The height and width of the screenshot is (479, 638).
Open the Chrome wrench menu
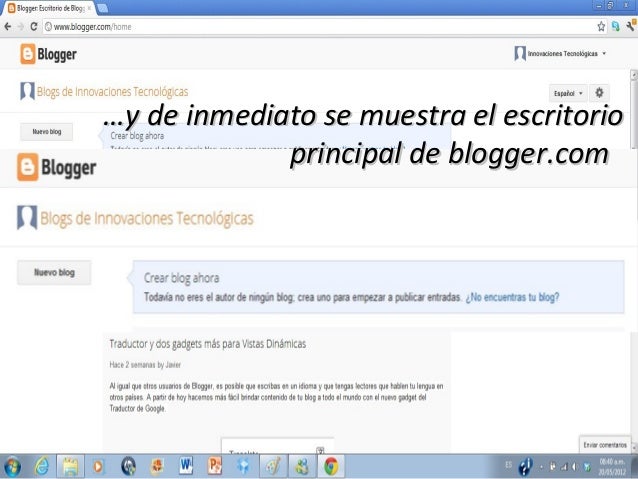click(631, 26)
